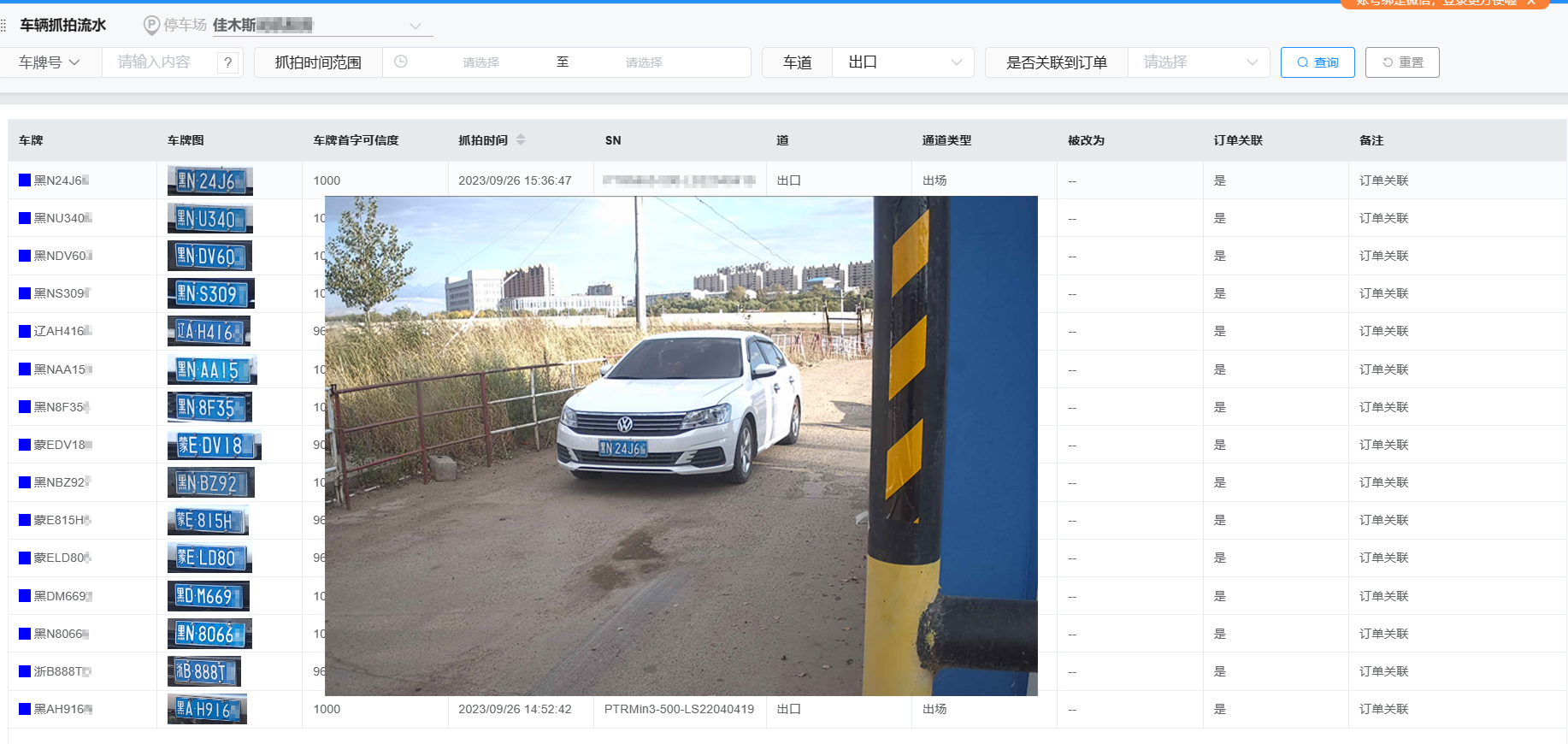Select the end time field of capture range
Viewport: 1568px width, 744px height.
(x=643, y=62)
